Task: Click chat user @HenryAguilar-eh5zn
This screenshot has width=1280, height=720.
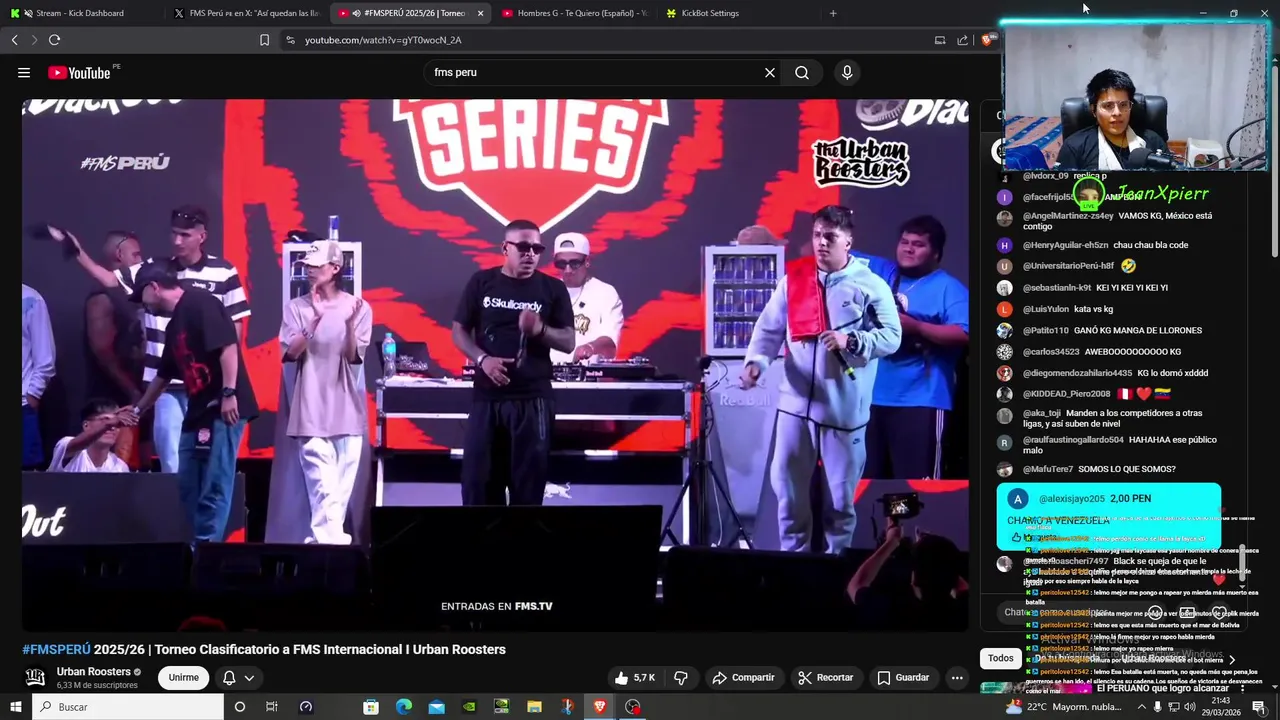Action: [x=1065, y=245]
